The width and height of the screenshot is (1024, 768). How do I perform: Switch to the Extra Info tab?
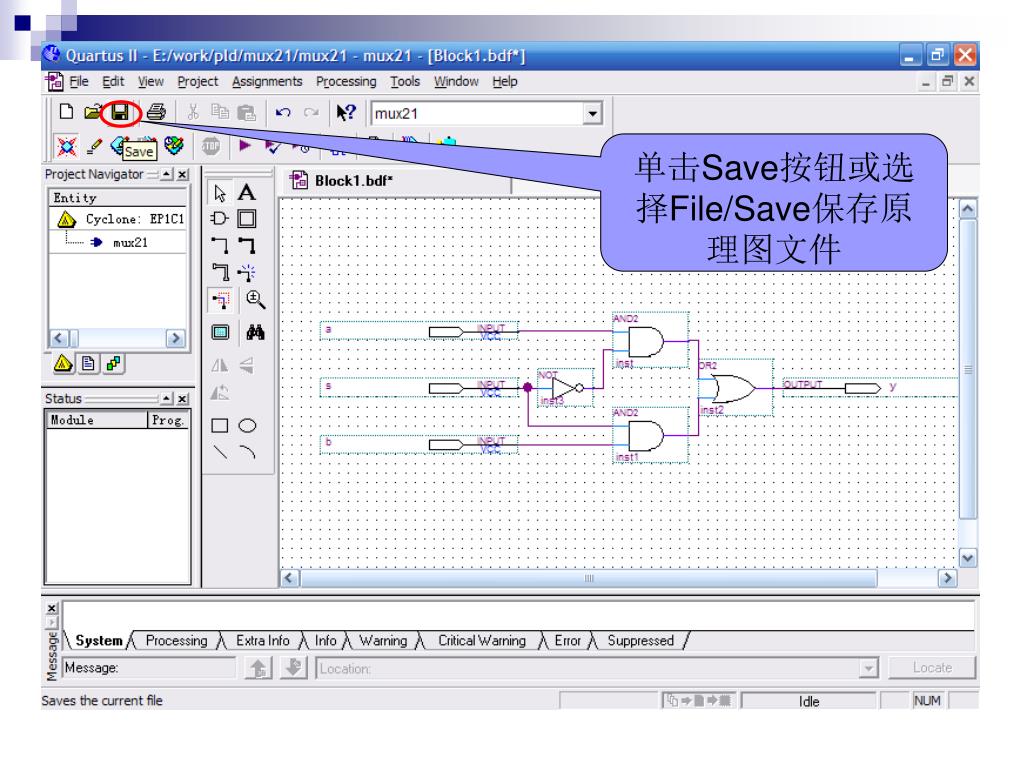pyautogui.click(x=263, y=641)
